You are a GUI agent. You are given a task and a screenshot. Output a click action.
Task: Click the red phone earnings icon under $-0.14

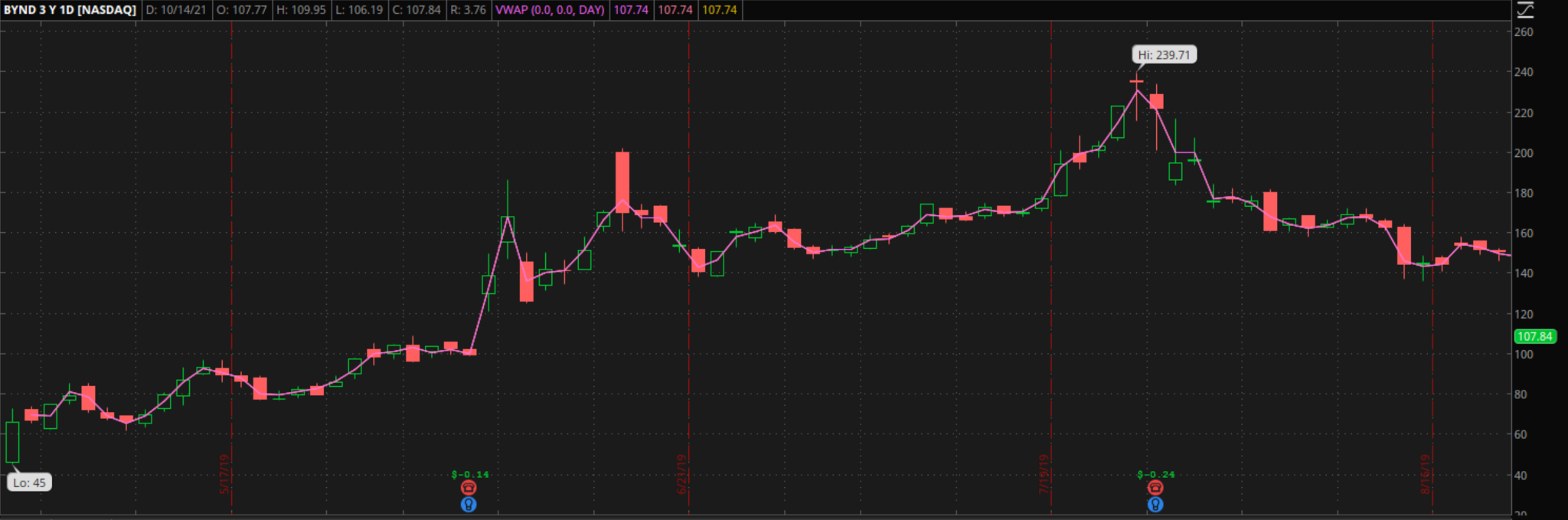tap(469, 488)
